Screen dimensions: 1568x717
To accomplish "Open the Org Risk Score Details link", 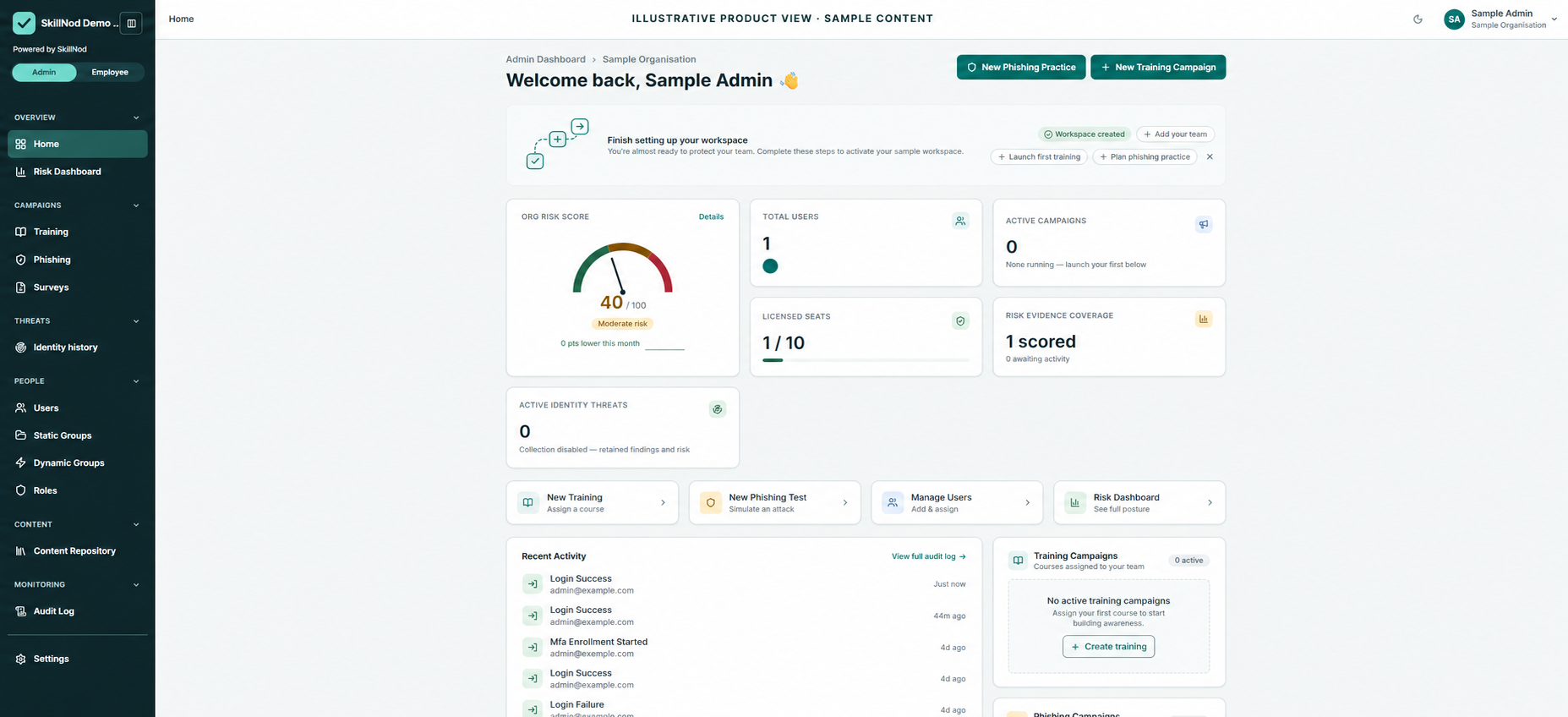I will coord(711,217).
